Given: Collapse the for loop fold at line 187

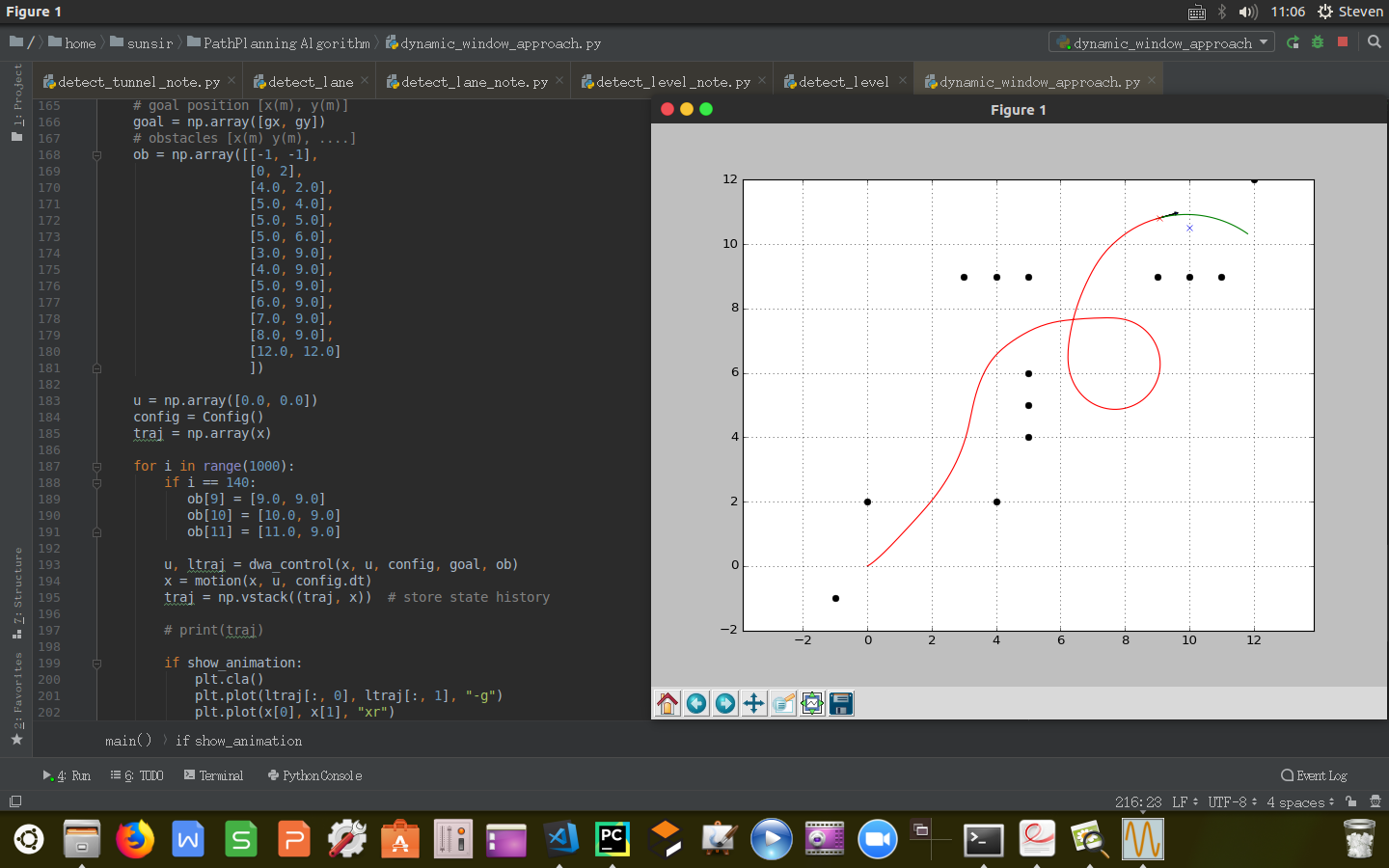Looking at the screenshot, I should (96, 467).
